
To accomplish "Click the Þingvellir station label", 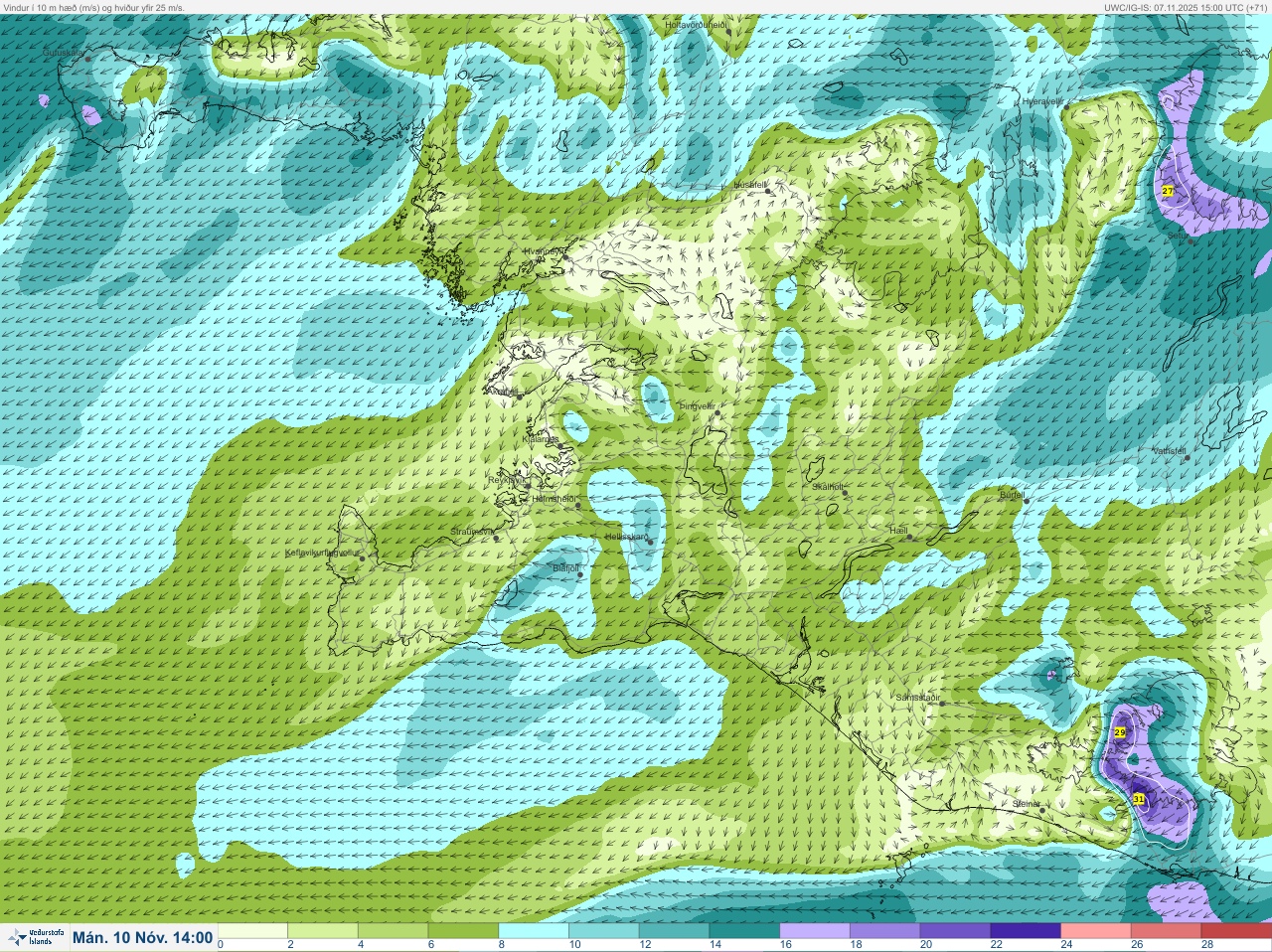I will (697, 405).
